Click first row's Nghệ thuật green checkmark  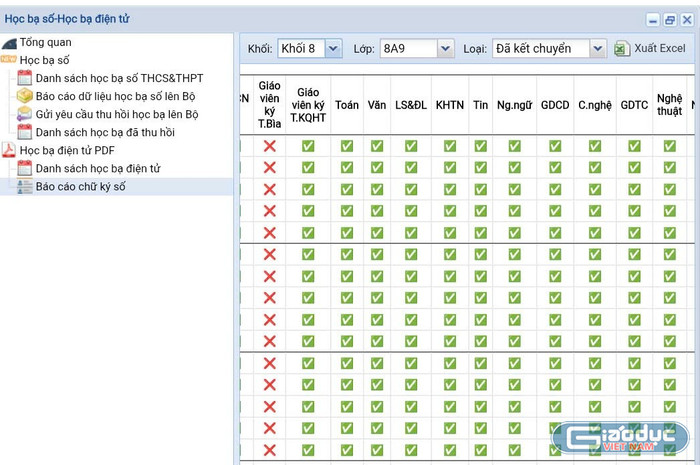(x=669, y=146)
